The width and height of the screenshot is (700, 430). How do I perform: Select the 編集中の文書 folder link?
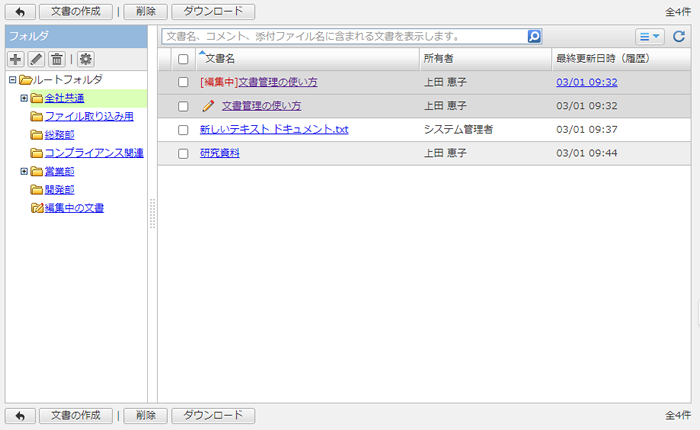tap(74, 208)
